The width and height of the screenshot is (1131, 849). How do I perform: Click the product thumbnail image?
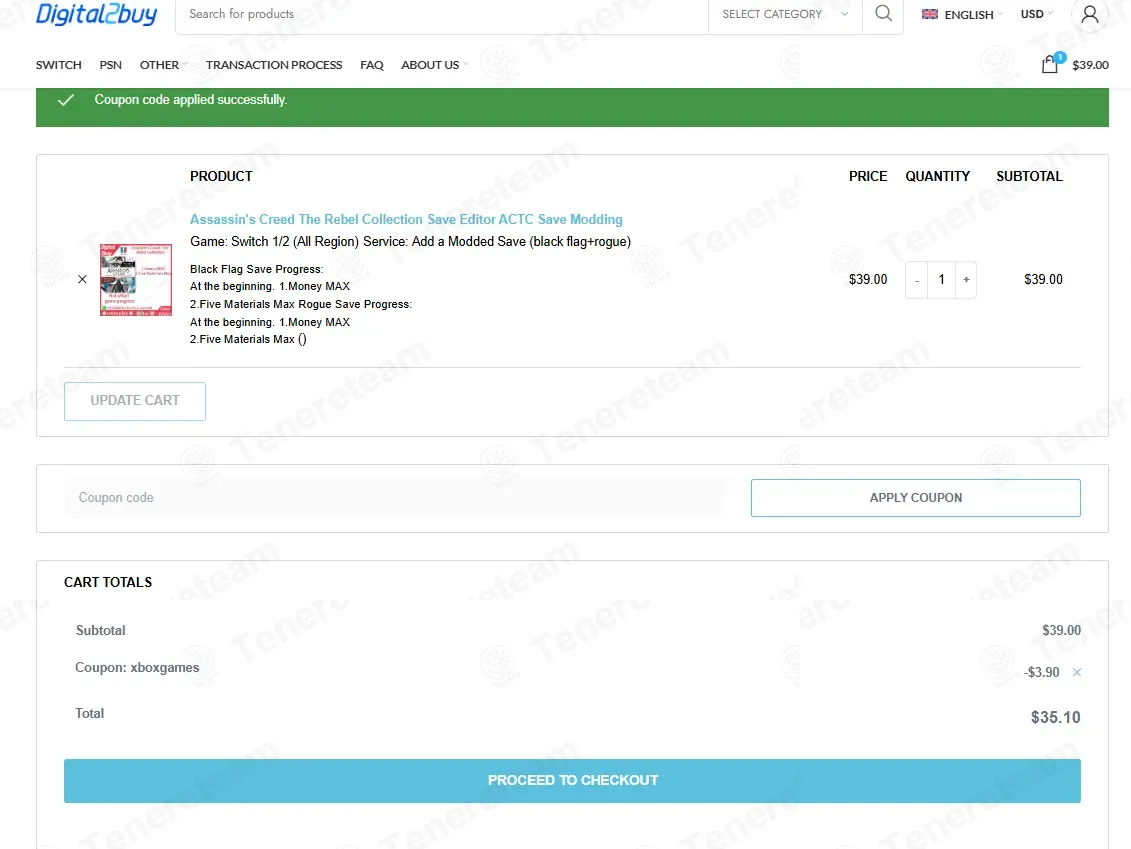point(136,280)
